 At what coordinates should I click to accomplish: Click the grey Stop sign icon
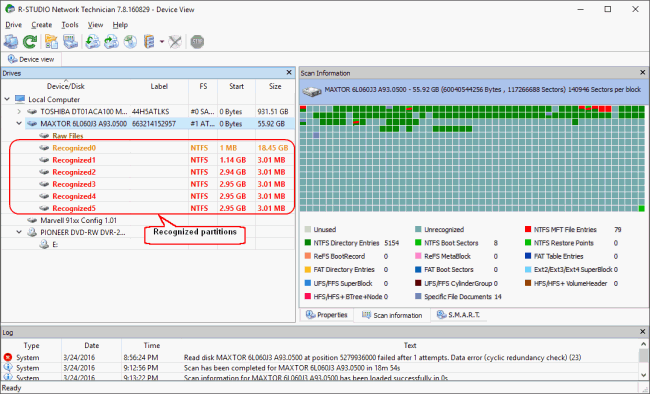(197, 42)
